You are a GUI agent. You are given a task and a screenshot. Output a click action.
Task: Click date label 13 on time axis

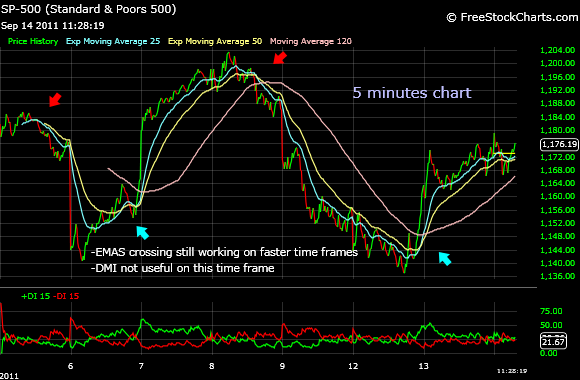[x=424, y=366]
